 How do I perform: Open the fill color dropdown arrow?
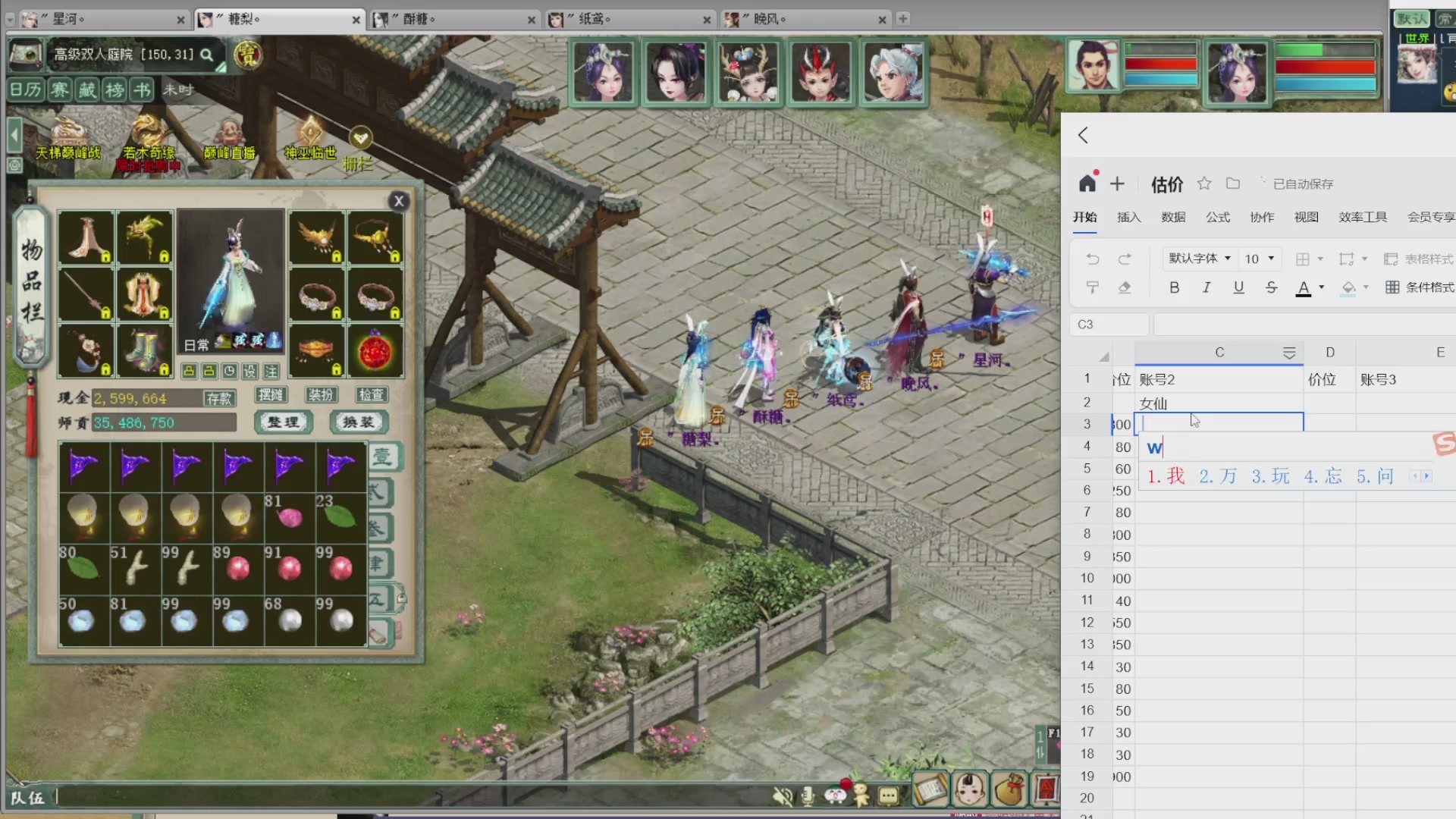click(1366, 287)
